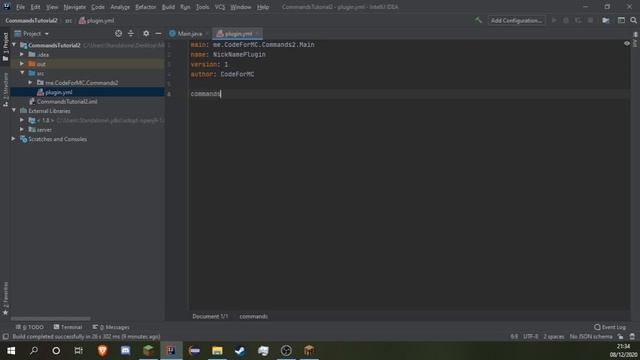This screenshot has width=640, height=360.
Task: Click the tool windows toggle in status bar corner
Action: point(5,337)
